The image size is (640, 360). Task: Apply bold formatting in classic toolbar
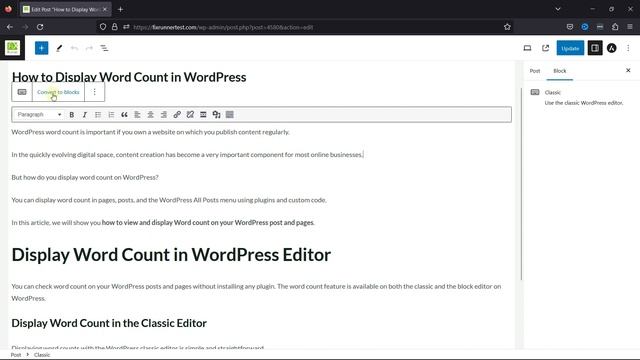[71, 115]
